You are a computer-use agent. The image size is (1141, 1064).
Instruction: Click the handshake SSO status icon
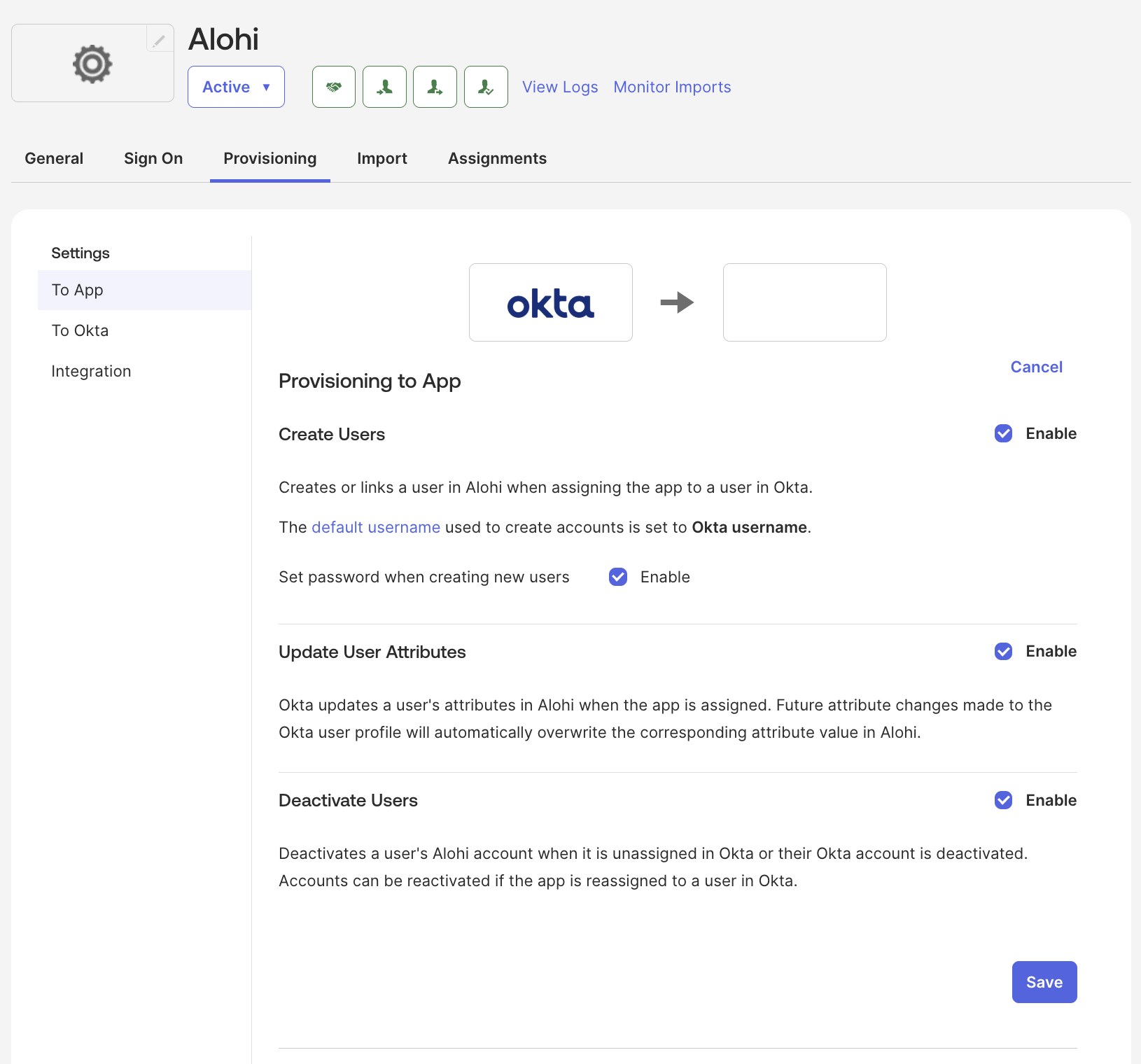point(334,87)
